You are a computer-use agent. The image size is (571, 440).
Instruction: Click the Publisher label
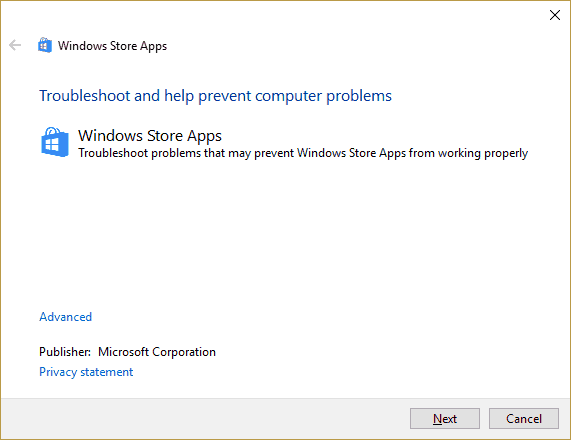[65, 352]
